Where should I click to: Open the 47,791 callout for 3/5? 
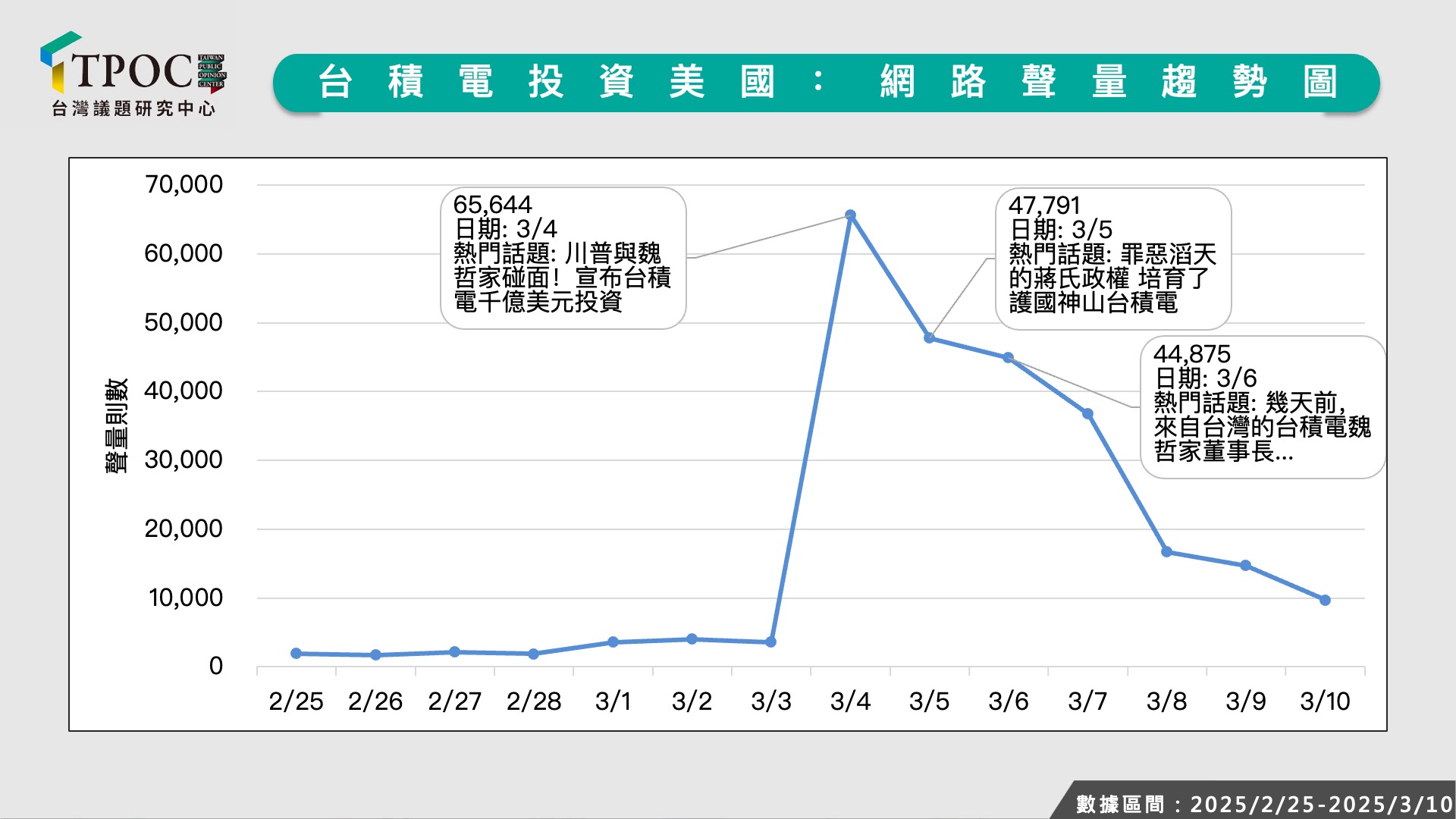[1112, 259]
